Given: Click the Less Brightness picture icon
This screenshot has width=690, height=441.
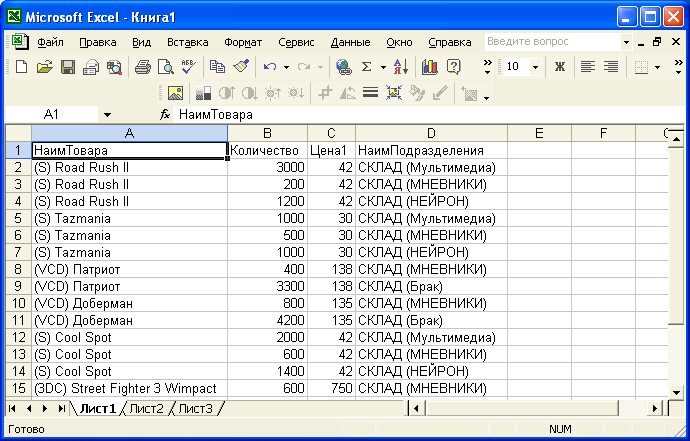Looking at the screenshot, I should 296,93.
